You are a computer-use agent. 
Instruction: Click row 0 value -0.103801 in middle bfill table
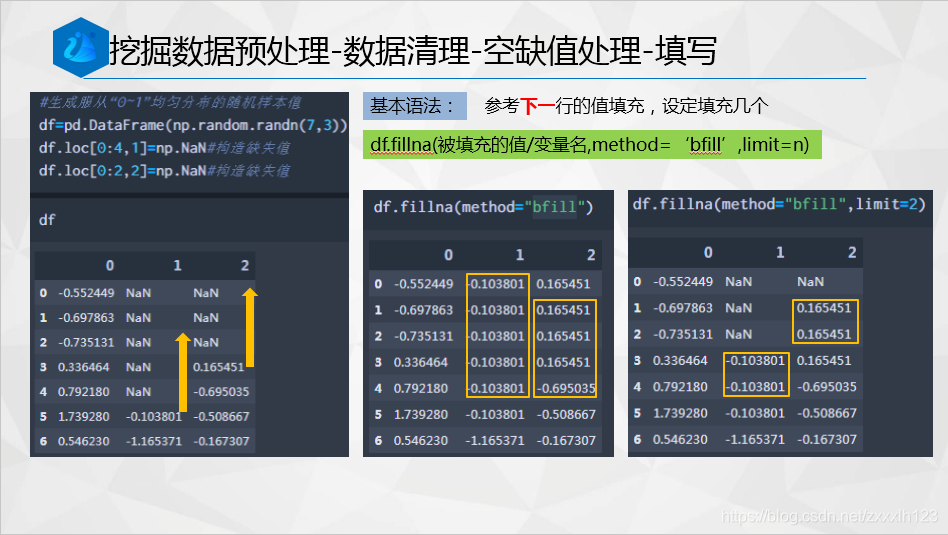[495, 284]
